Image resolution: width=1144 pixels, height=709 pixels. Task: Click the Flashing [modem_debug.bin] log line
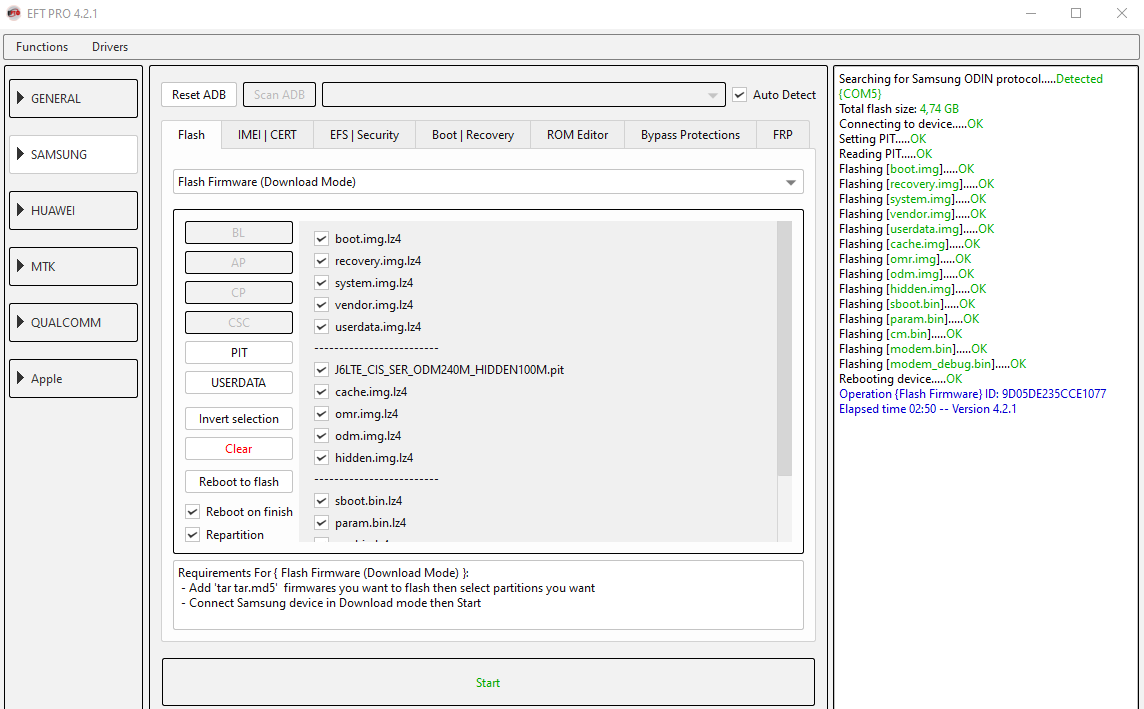tap(932, 363)
